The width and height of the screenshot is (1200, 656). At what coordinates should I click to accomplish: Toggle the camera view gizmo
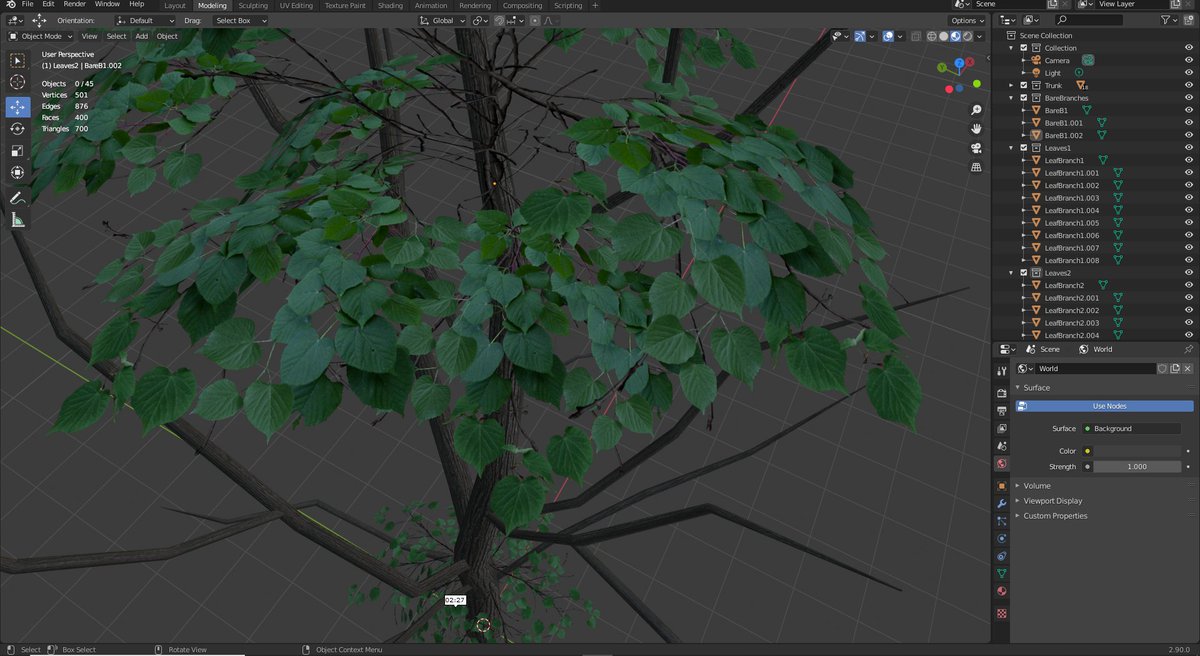point(976,148)
